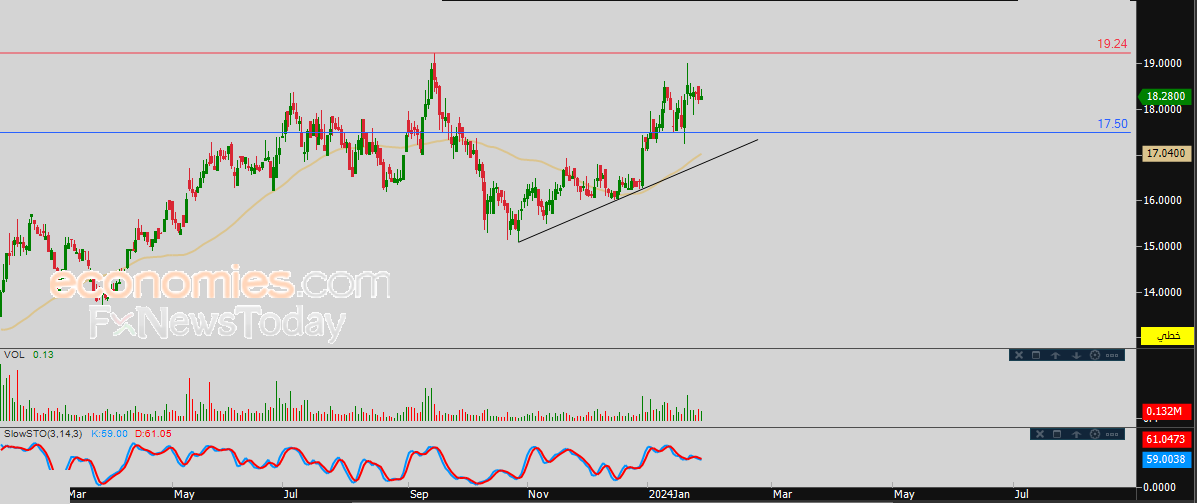Select the red 61.0473 stochastic tag
The width and height of the screenshot is (1197, 504).
[1166, 439]
